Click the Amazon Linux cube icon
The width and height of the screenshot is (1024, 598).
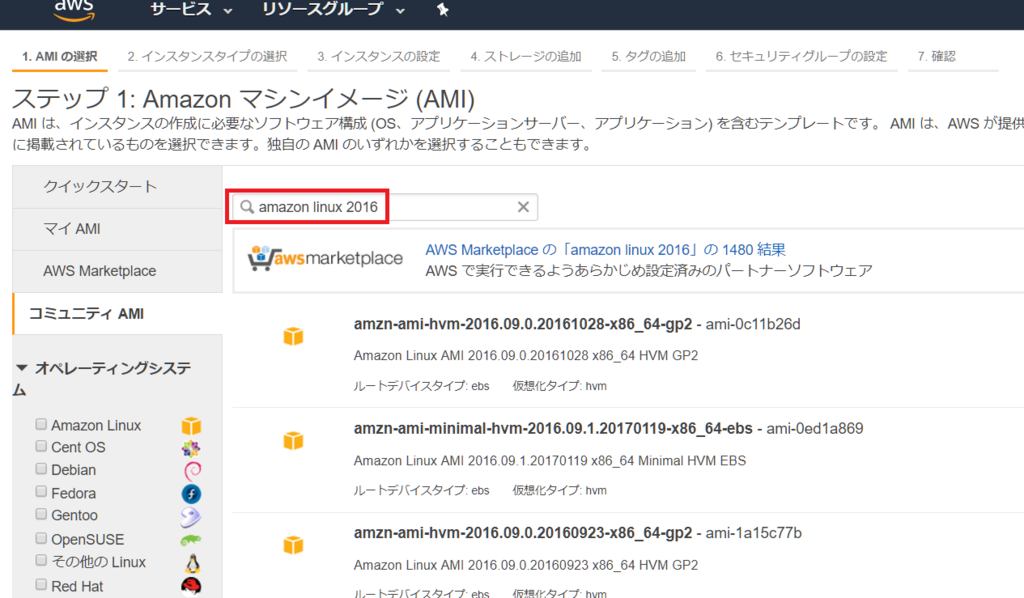[191, 426]
